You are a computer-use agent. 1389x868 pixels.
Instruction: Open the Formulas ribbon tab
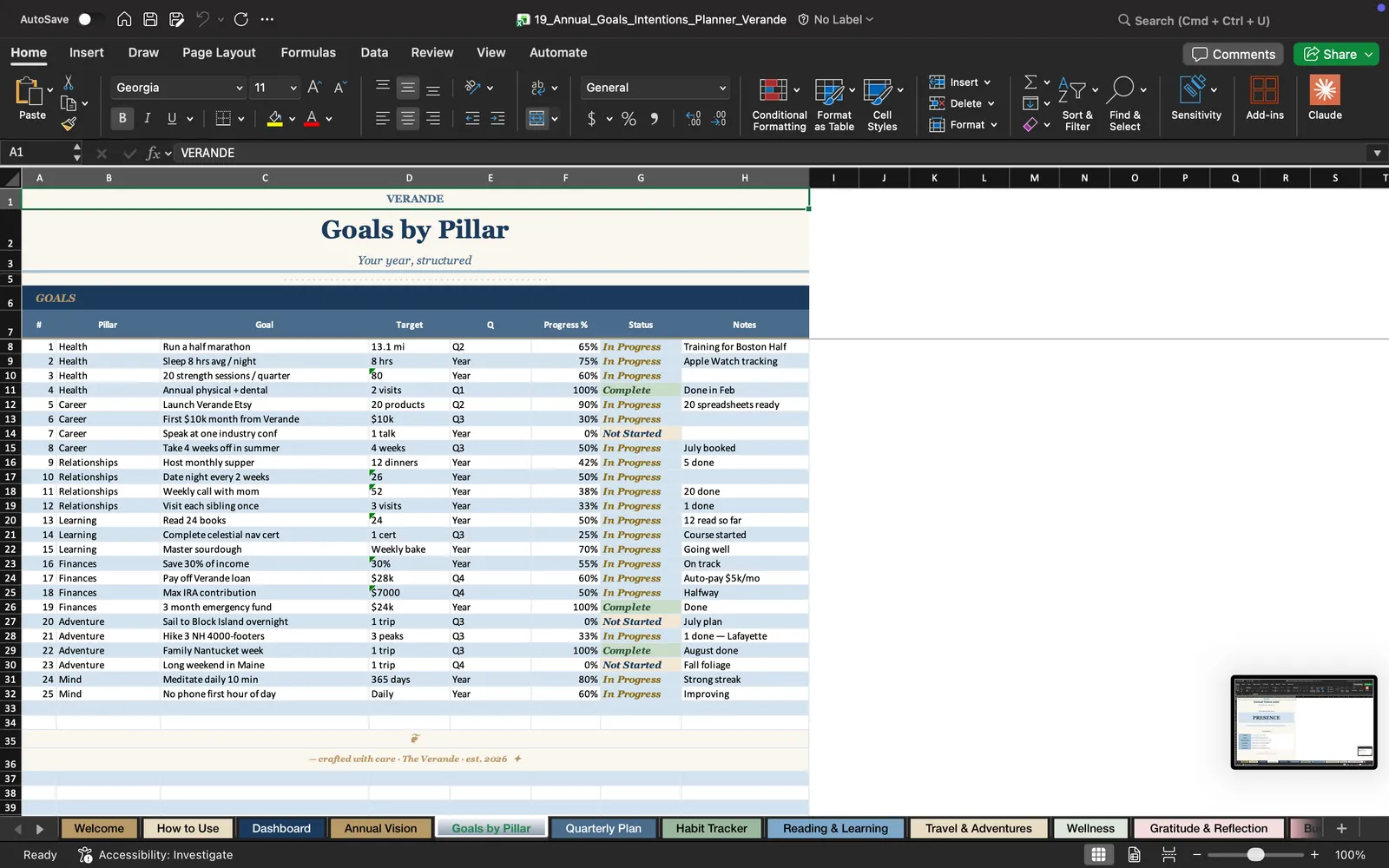click(308, 52)
